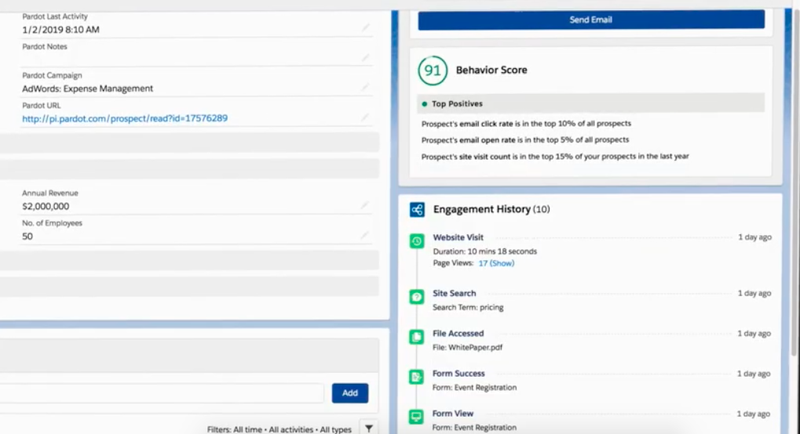
Task: Edit Annual Revenue pencil icon
Action: coord(364,205)
